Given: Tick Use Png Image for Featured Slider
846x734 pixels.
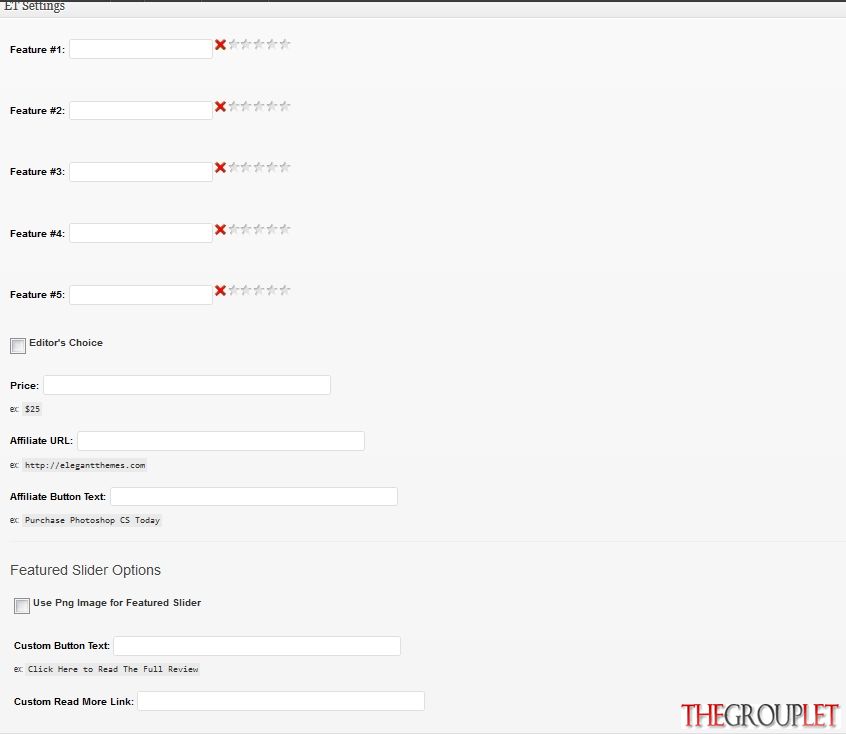Looking at the screenshot, I should (x=22, y=606).
